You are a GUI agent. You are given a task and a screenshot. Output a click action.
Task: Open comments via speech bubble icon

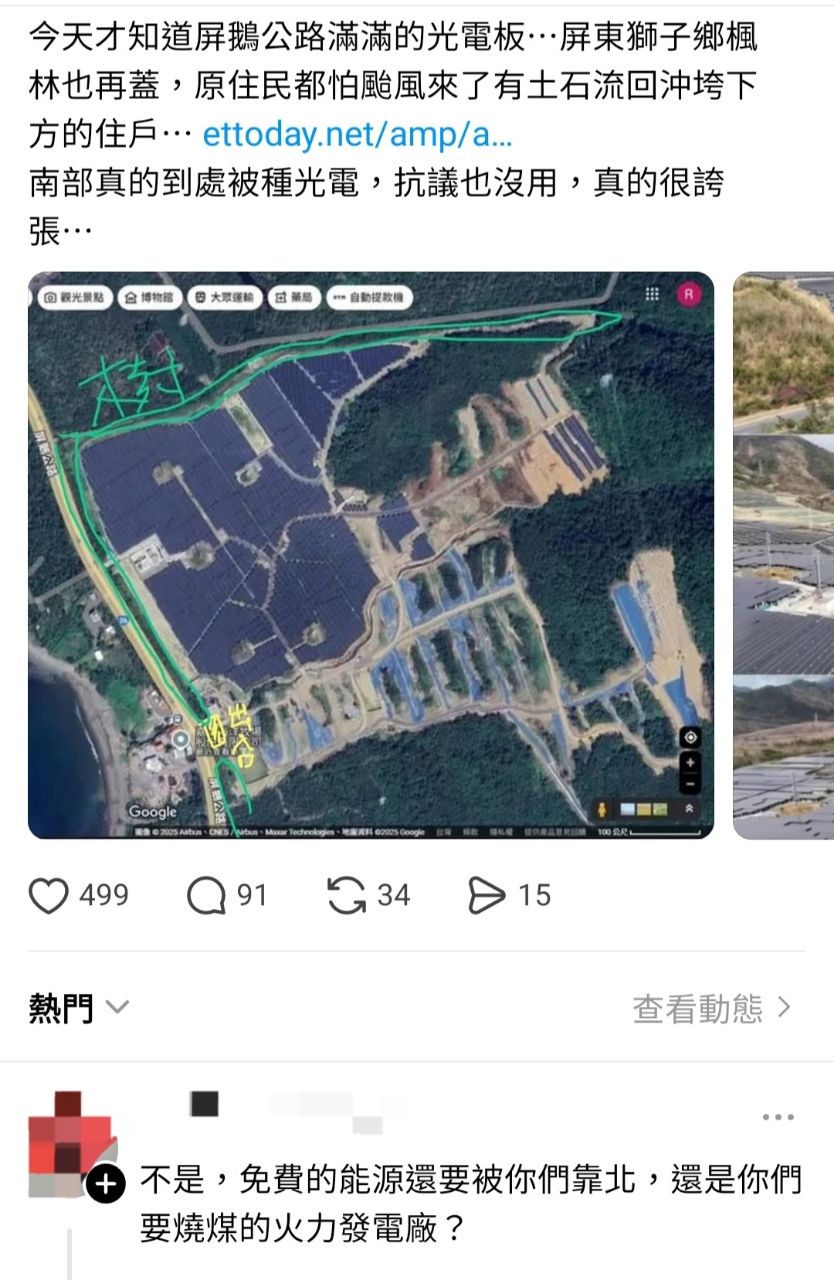pyautogui.click(x=206, y=895)
